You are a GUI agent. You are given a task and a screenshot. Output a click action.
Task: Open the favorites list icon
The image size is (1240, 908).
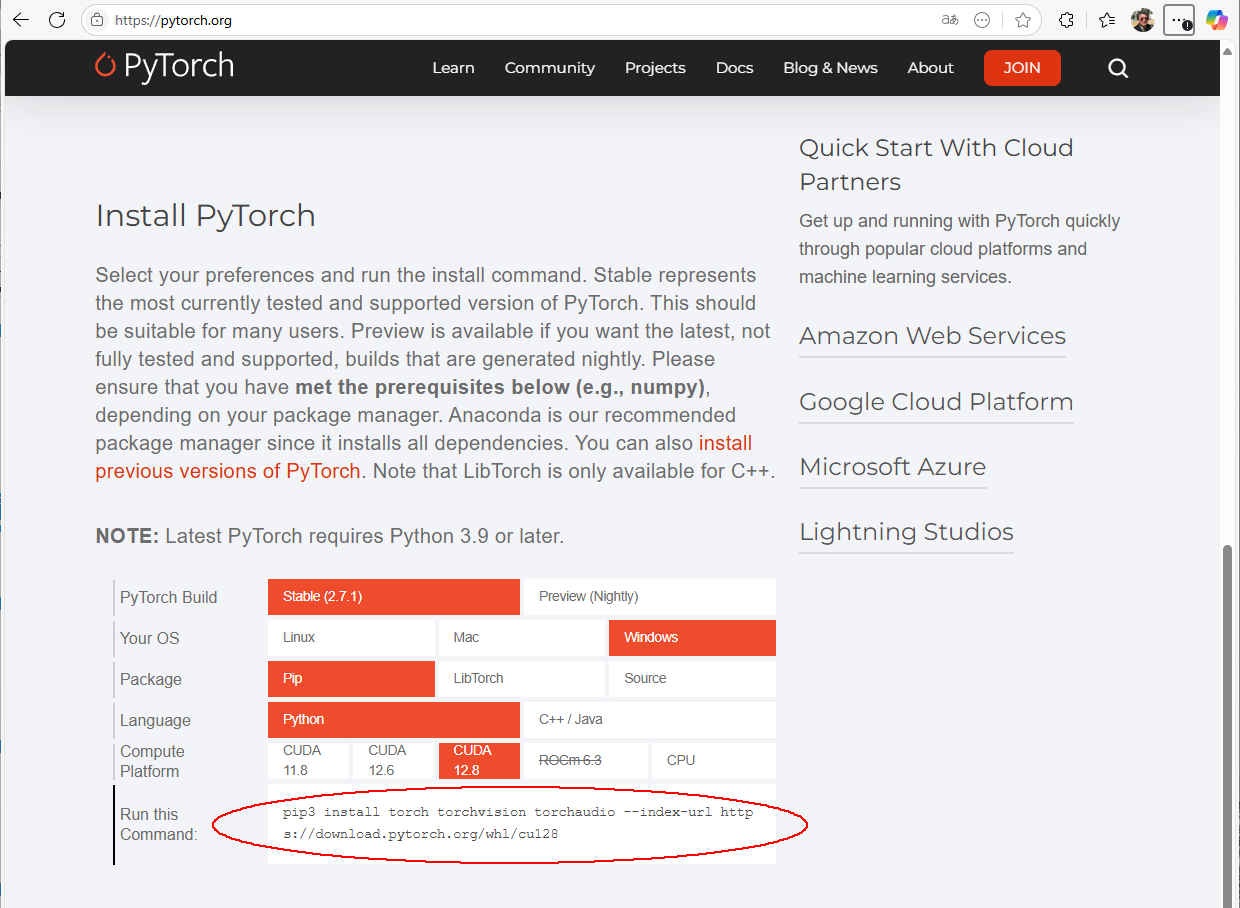pyautogui.click(x=1107, y=20)
